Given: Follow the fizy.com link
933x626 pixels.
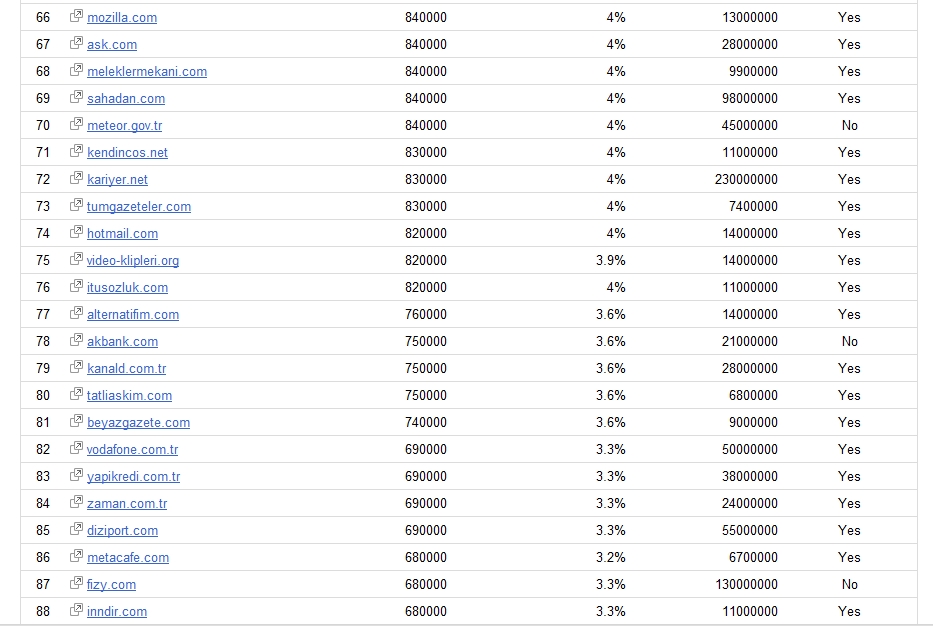Looking at the screenshot, I should point(111,585).
